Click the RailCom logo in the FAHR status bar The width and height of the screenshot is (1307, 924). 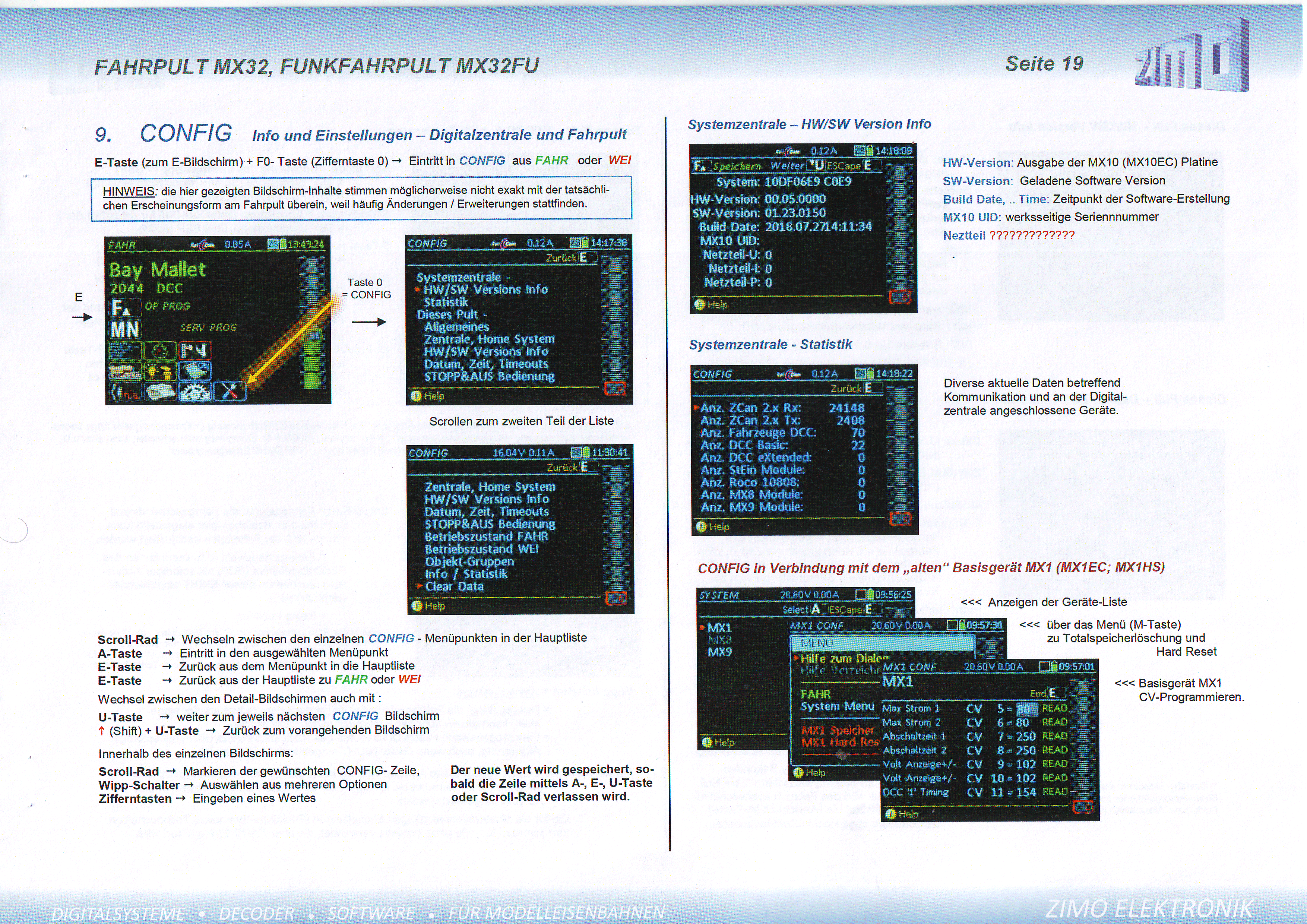click(203, 244)
